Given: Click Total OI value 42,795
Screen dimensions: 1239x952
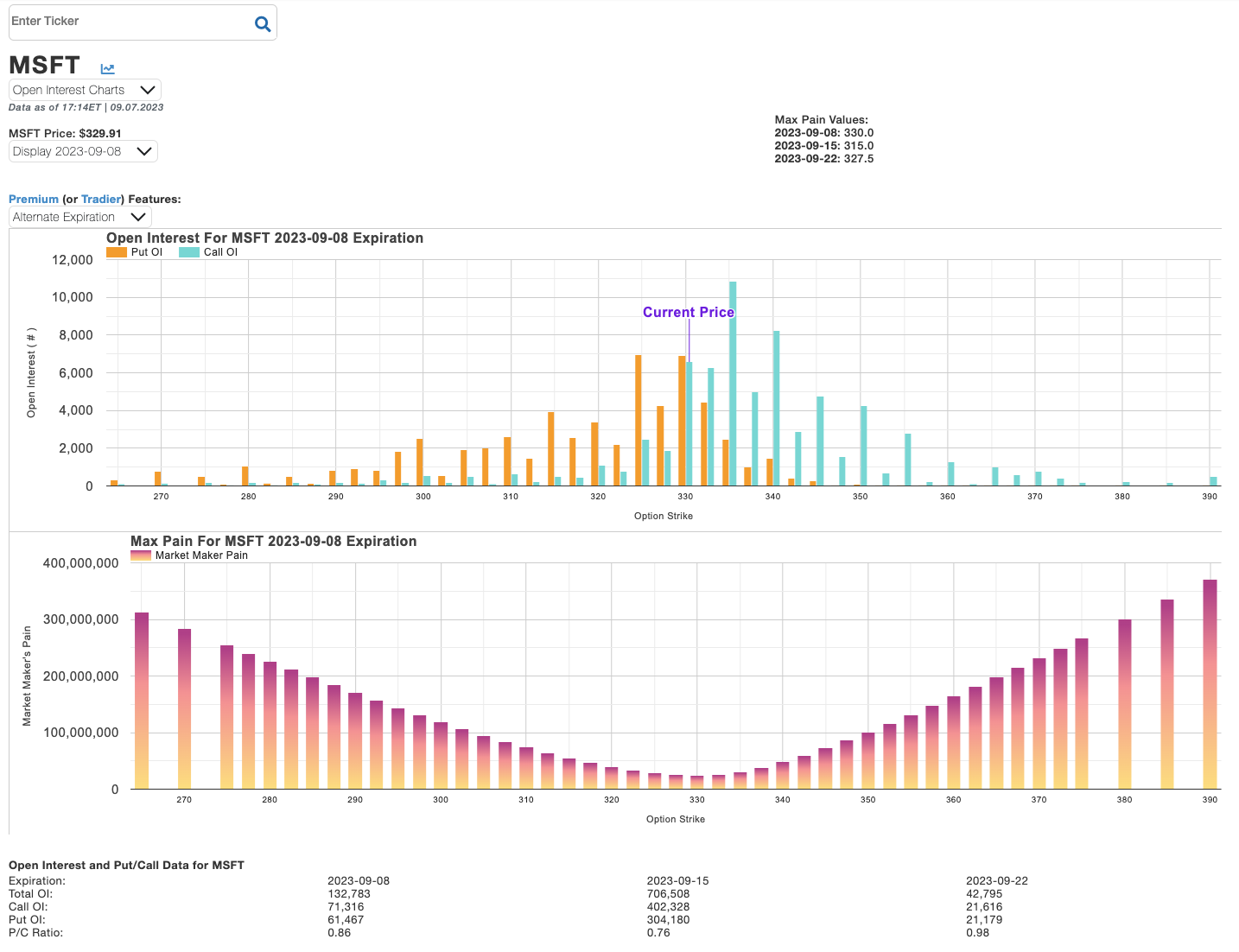Looking at the screenshot, I should click(984, 894).
